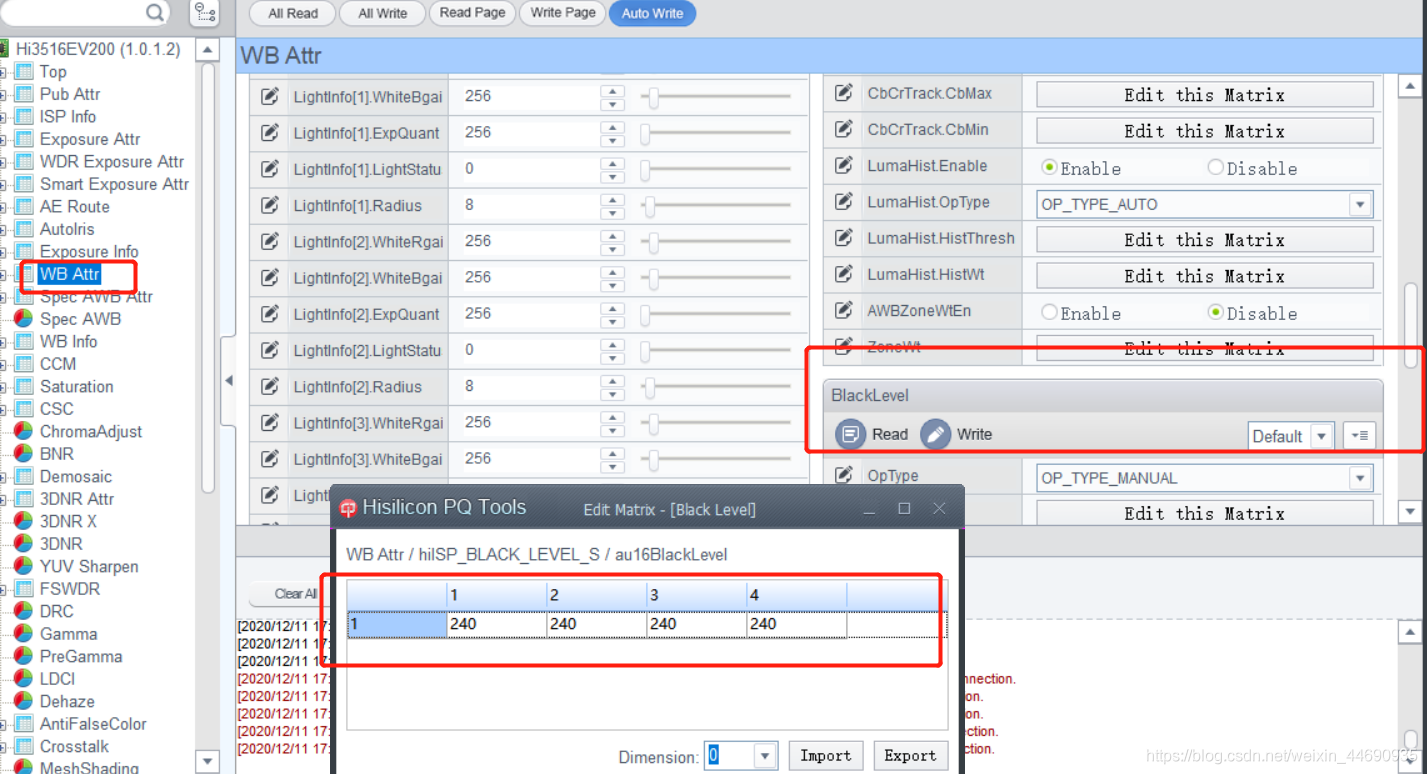Decrease the LightInfo[1].LightStatu value with the down arrow
The image size is (1427, 774).
612,175
